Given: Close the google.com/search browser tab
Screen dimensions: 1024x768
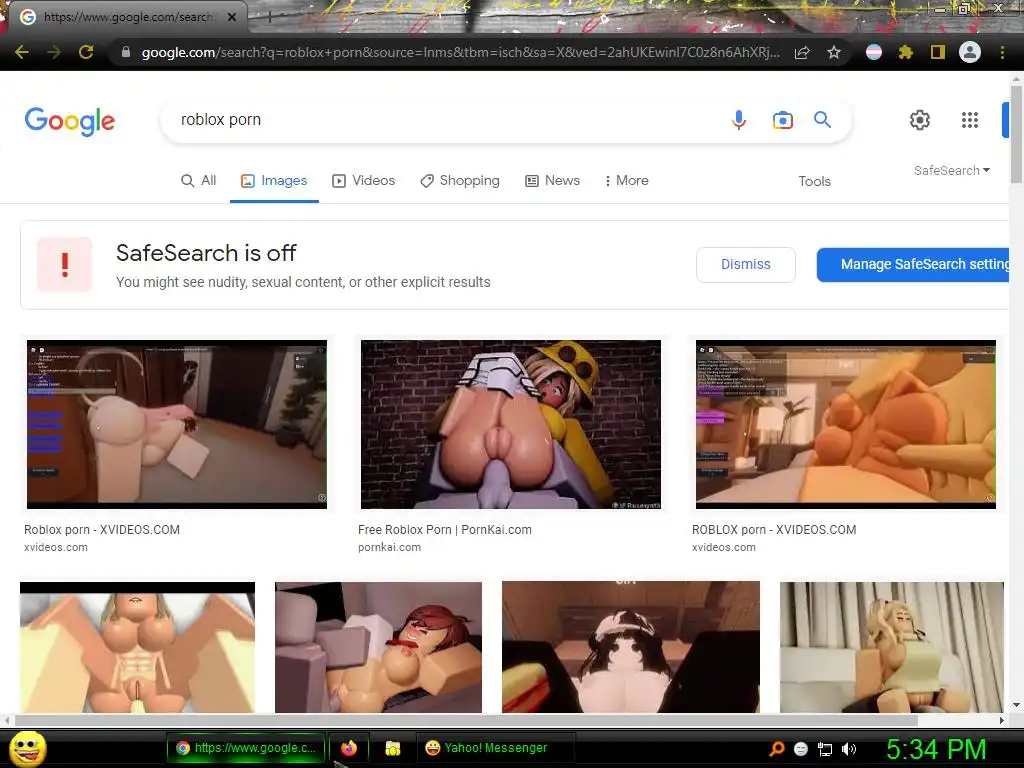Looking at the screenshot, I should 232,18.
